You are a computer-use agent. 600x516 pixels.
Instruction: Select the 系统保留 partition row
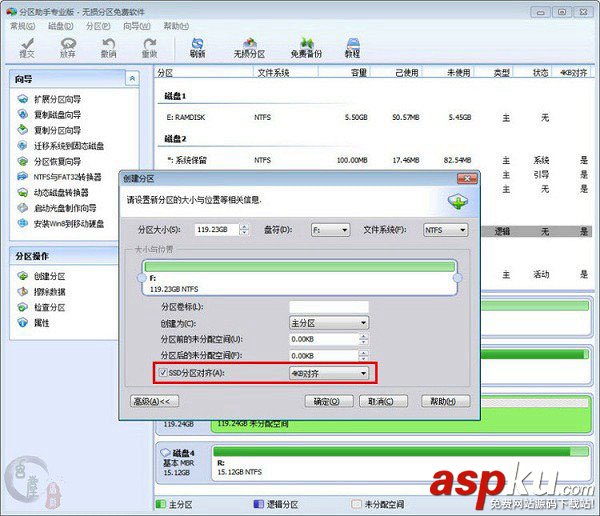click(373, 160)
